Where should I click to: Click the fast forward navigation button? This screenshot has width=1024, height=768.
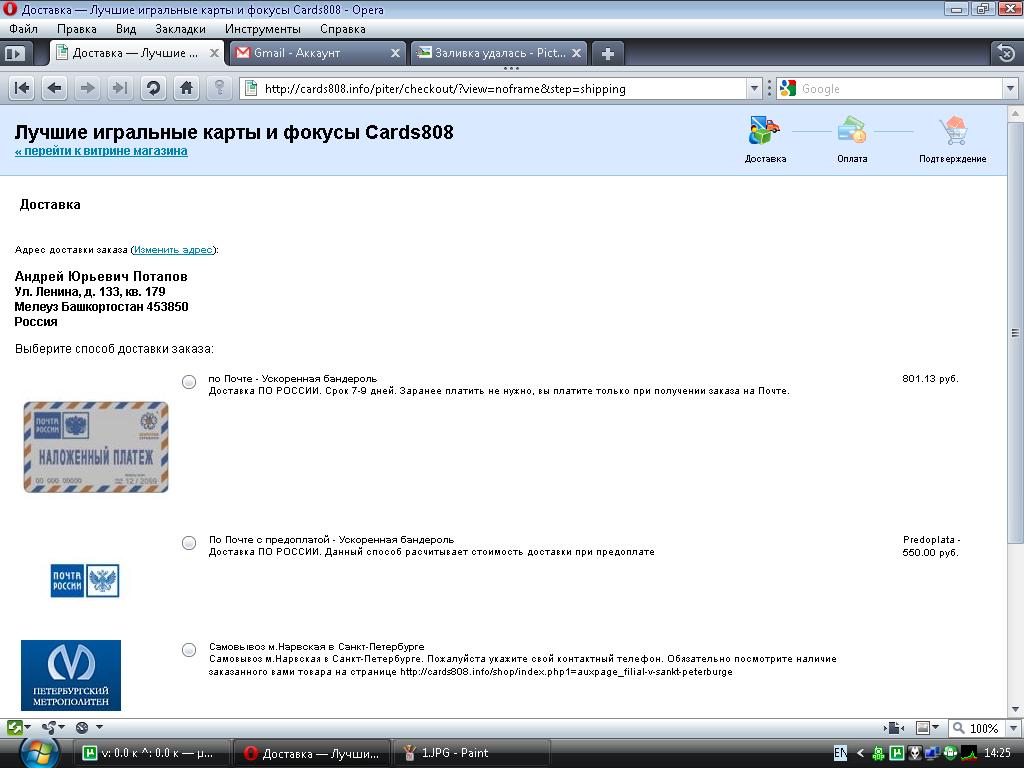[120, 88]
